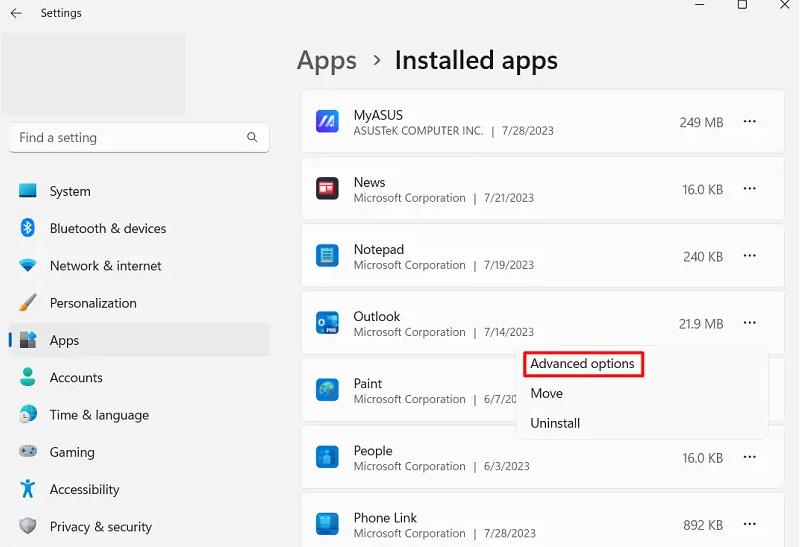Click the Phone Link app icon

[327, 524]
